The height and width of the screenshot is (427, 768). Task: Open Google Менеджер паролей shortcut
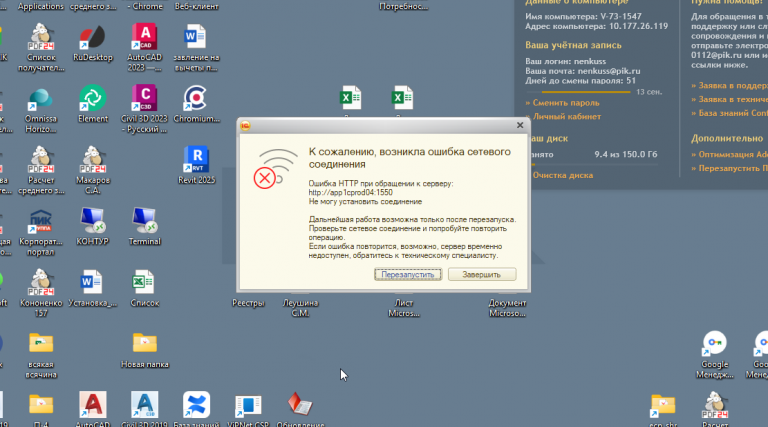[715, 356]
